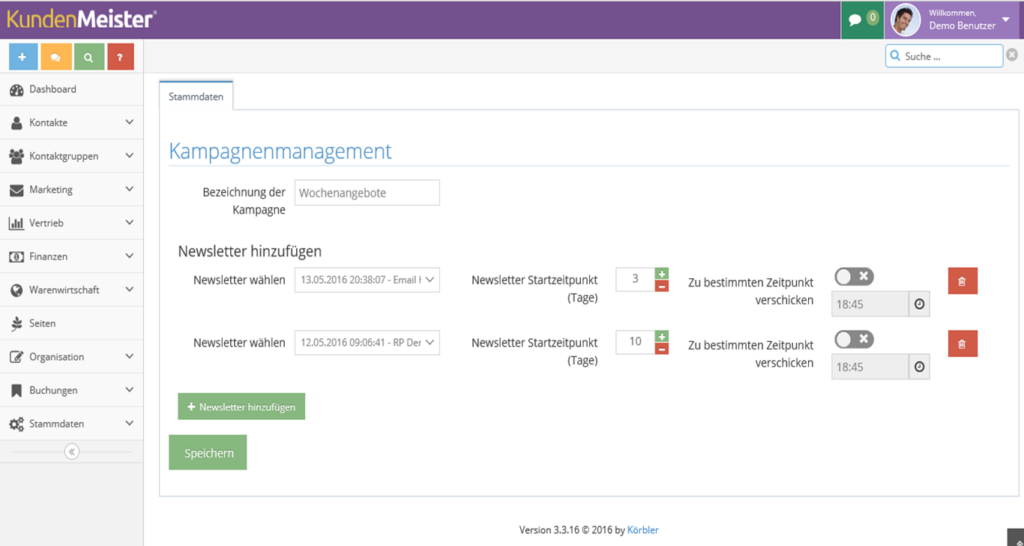The height and width of the screenshot is (546, 1024).
Task: Open the red question mark help icon
Action: (x=120, y=57)
